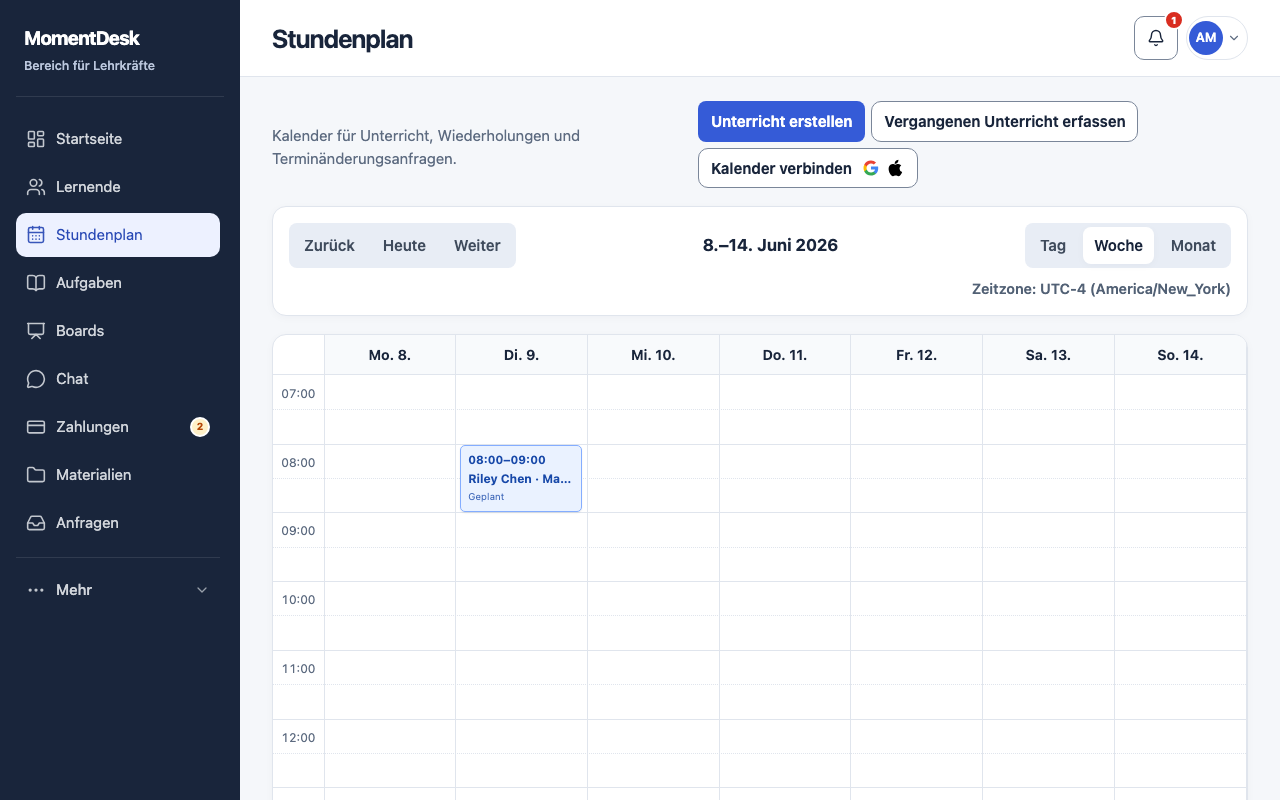Click the Anfragen inbox icon
Image resolution: width=1280 pixels, height=800 pixels.
[36, 523]
